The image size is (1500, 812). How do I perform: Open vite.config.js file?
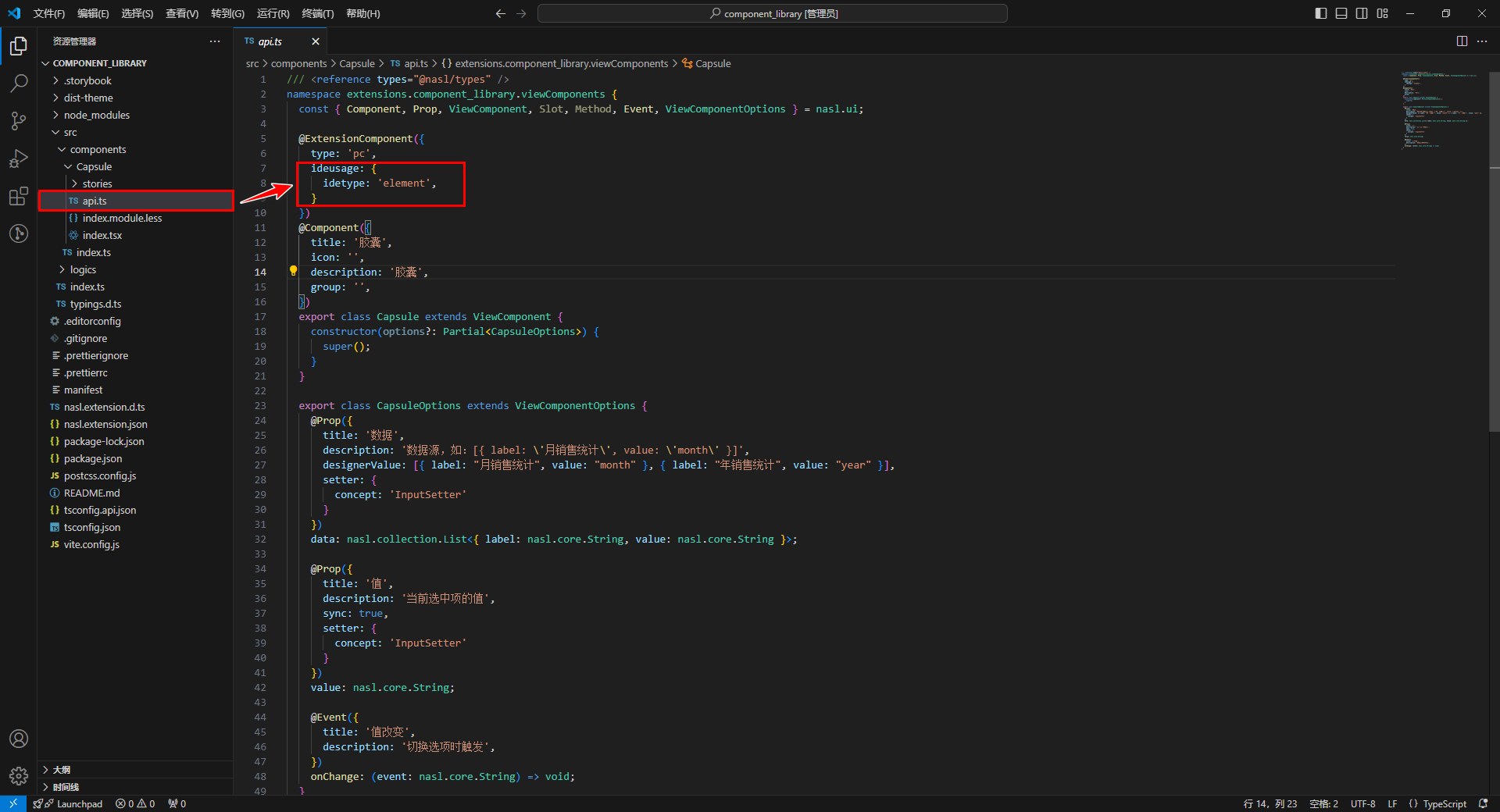point(136,544)
